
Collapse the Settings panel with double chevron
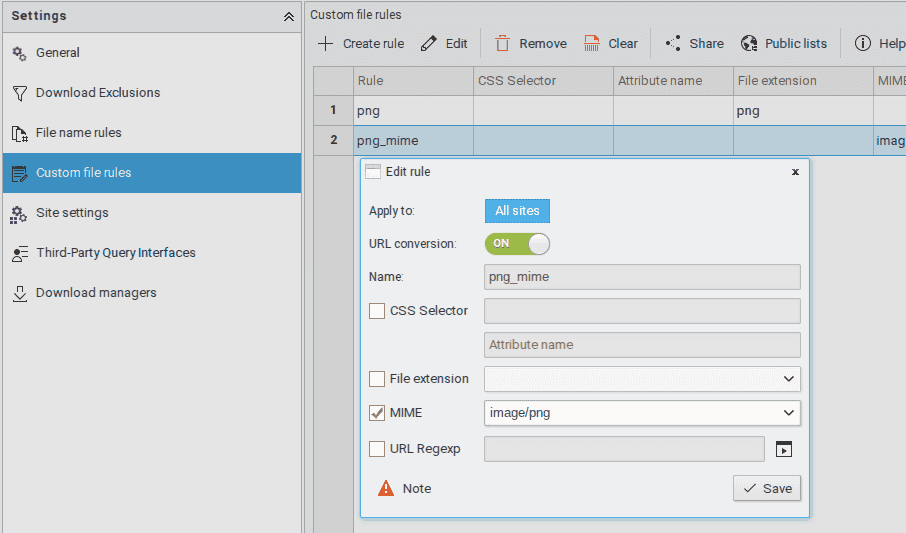pyautogui.click(x=288, y=17)
